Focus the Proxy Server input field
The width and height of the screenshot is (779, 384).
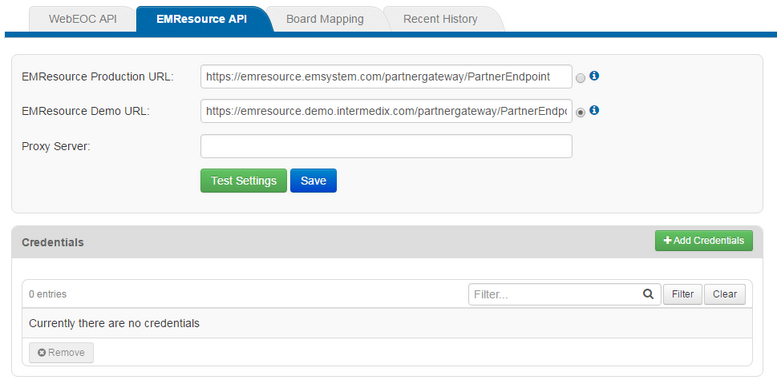tap(386, 147)
